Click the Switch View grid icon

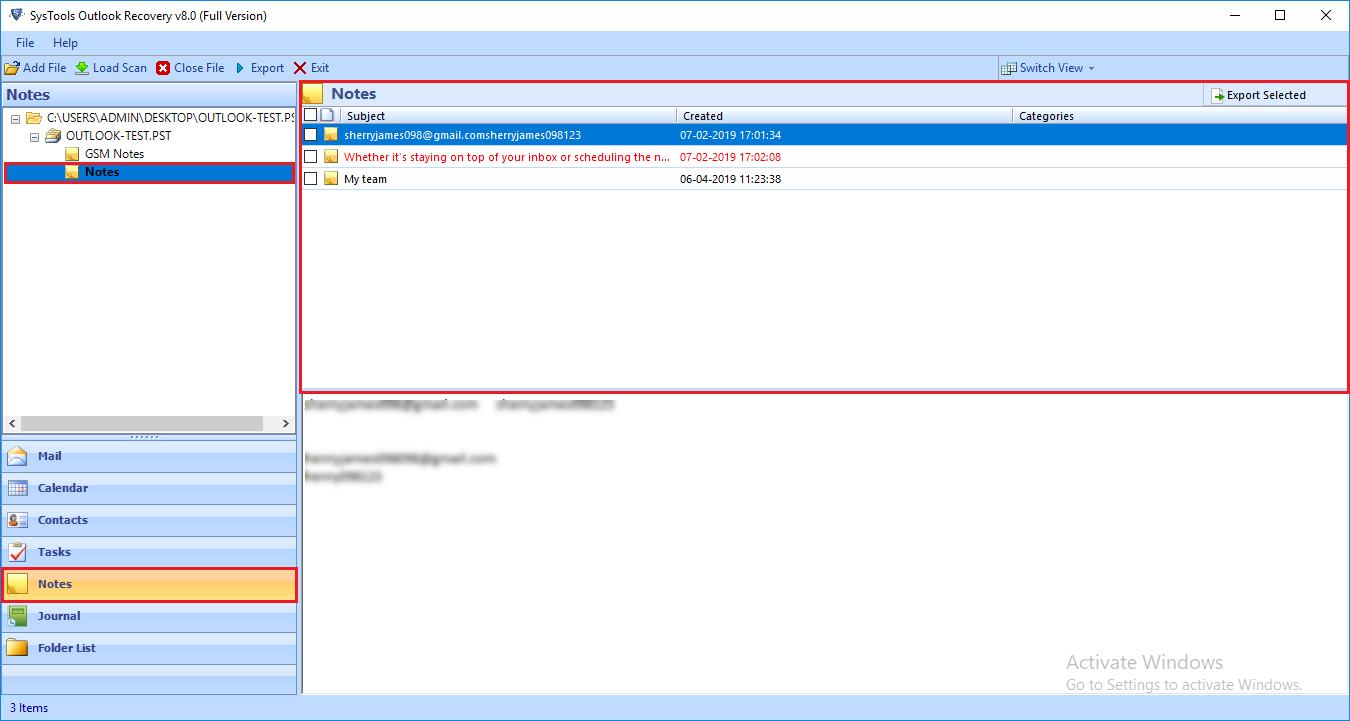1009,68
